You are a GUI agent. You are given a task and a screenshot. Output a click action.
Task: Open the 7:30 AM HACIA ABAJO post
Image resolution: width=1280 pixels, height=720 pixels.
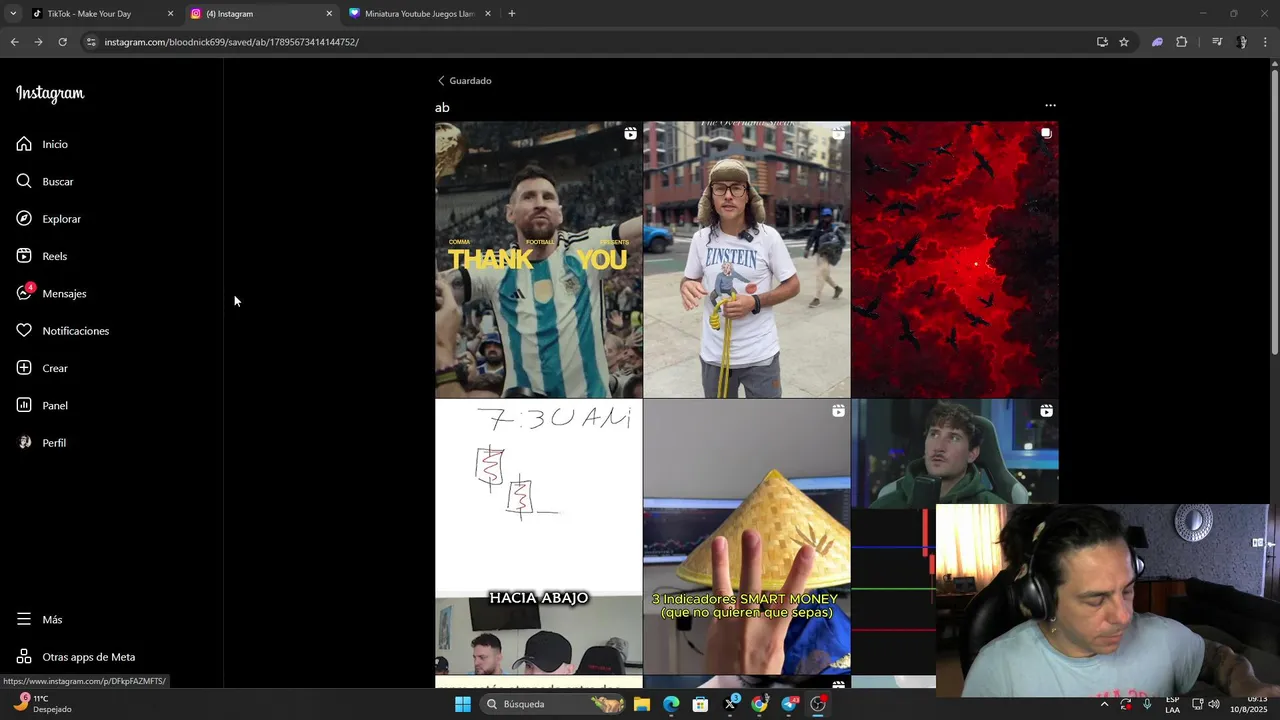538,537
